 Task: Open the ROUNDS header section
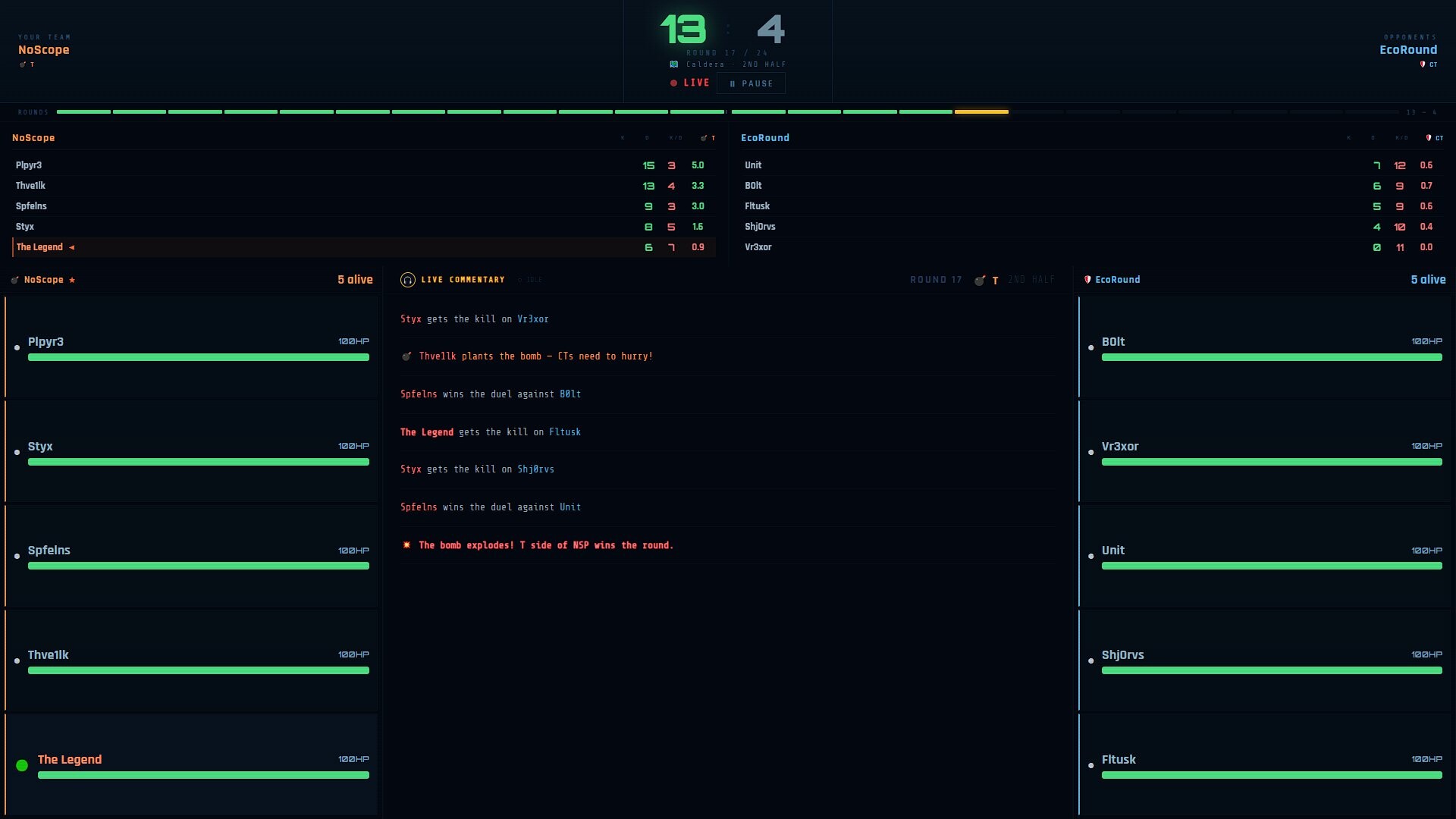tap(33, 111)
